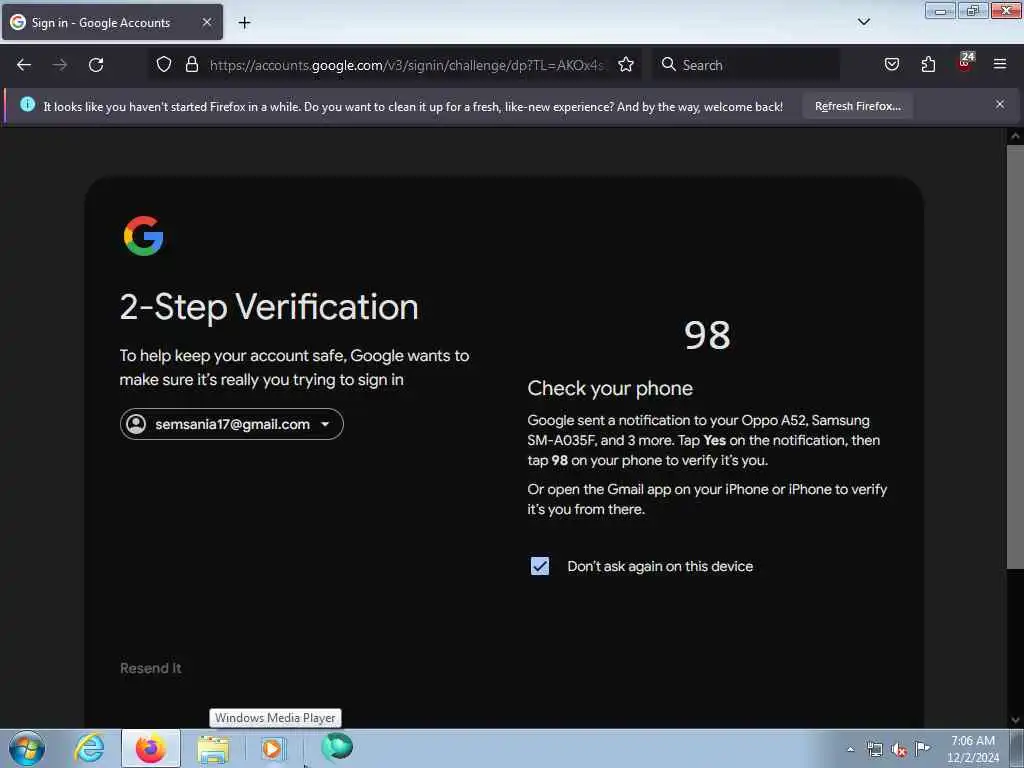
Task: Launch Internet Explorer from taskbar
Action: click(x=89, y=748)
